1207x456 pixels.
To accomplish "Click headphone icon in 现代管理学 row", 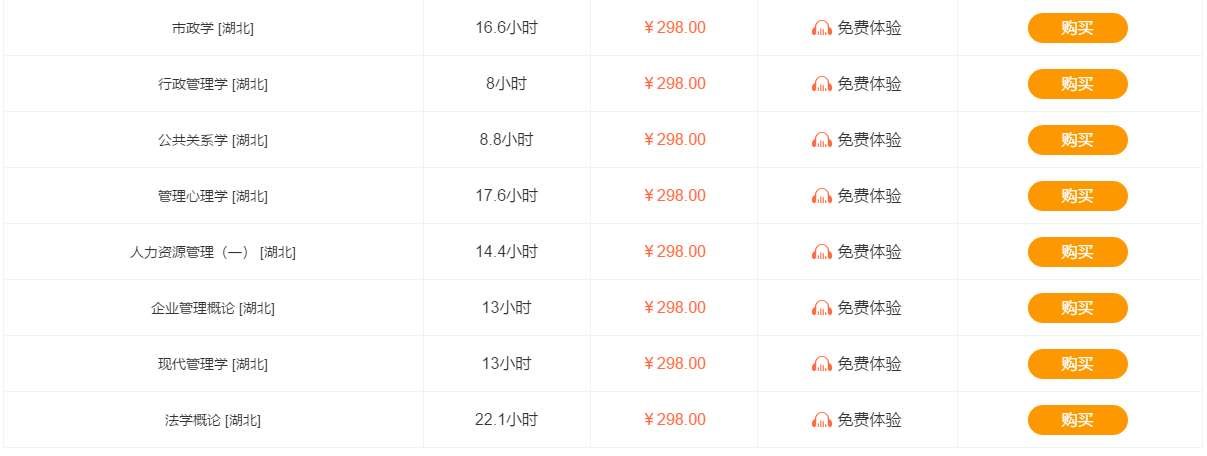I will pos(822,364).
